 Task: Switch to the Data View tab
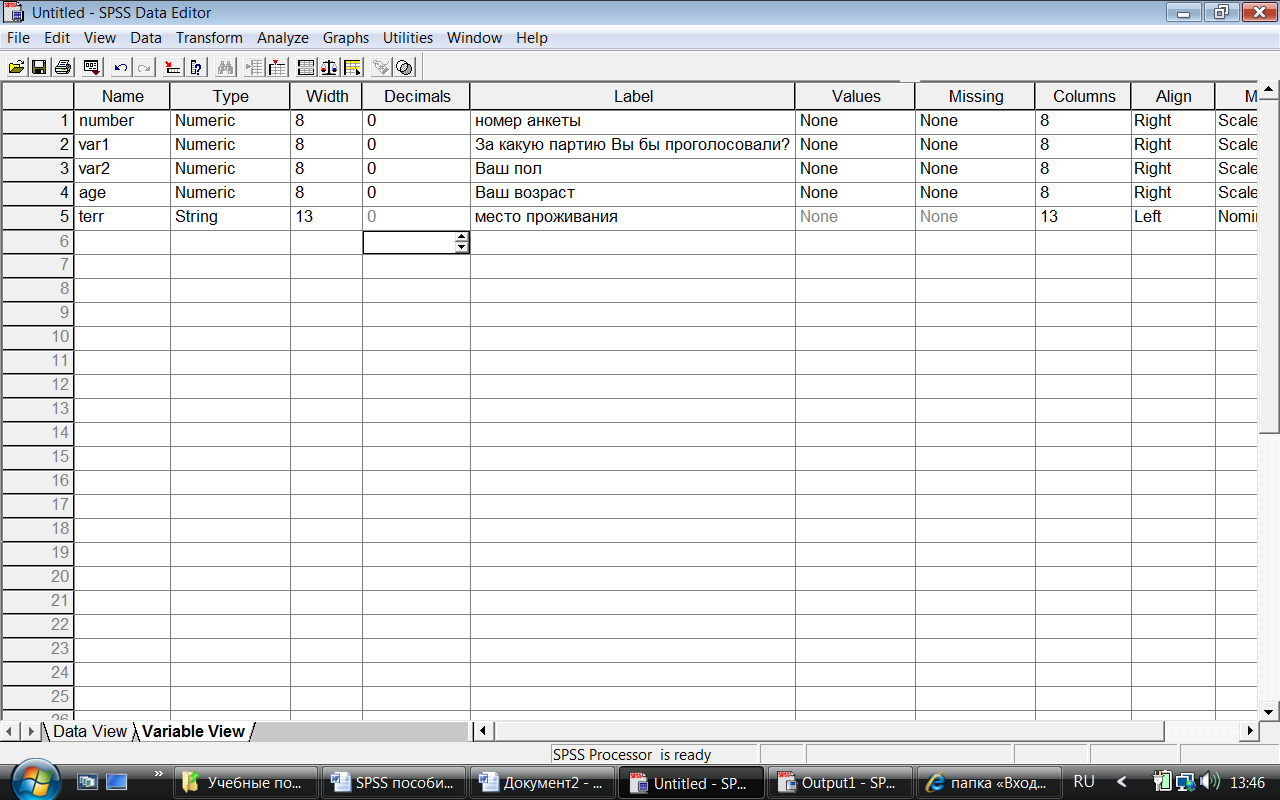click(x=89, y=731)
